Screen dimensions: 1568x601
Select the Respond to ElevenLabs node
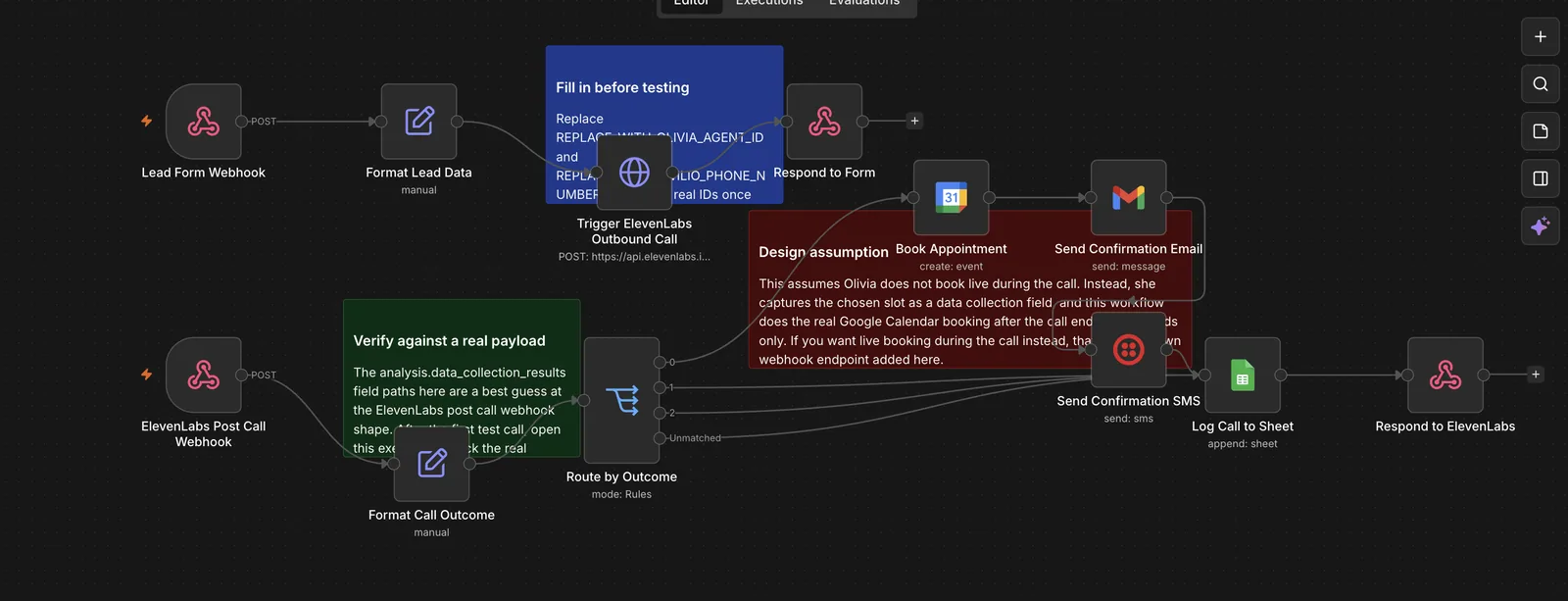click(1445, 375)
